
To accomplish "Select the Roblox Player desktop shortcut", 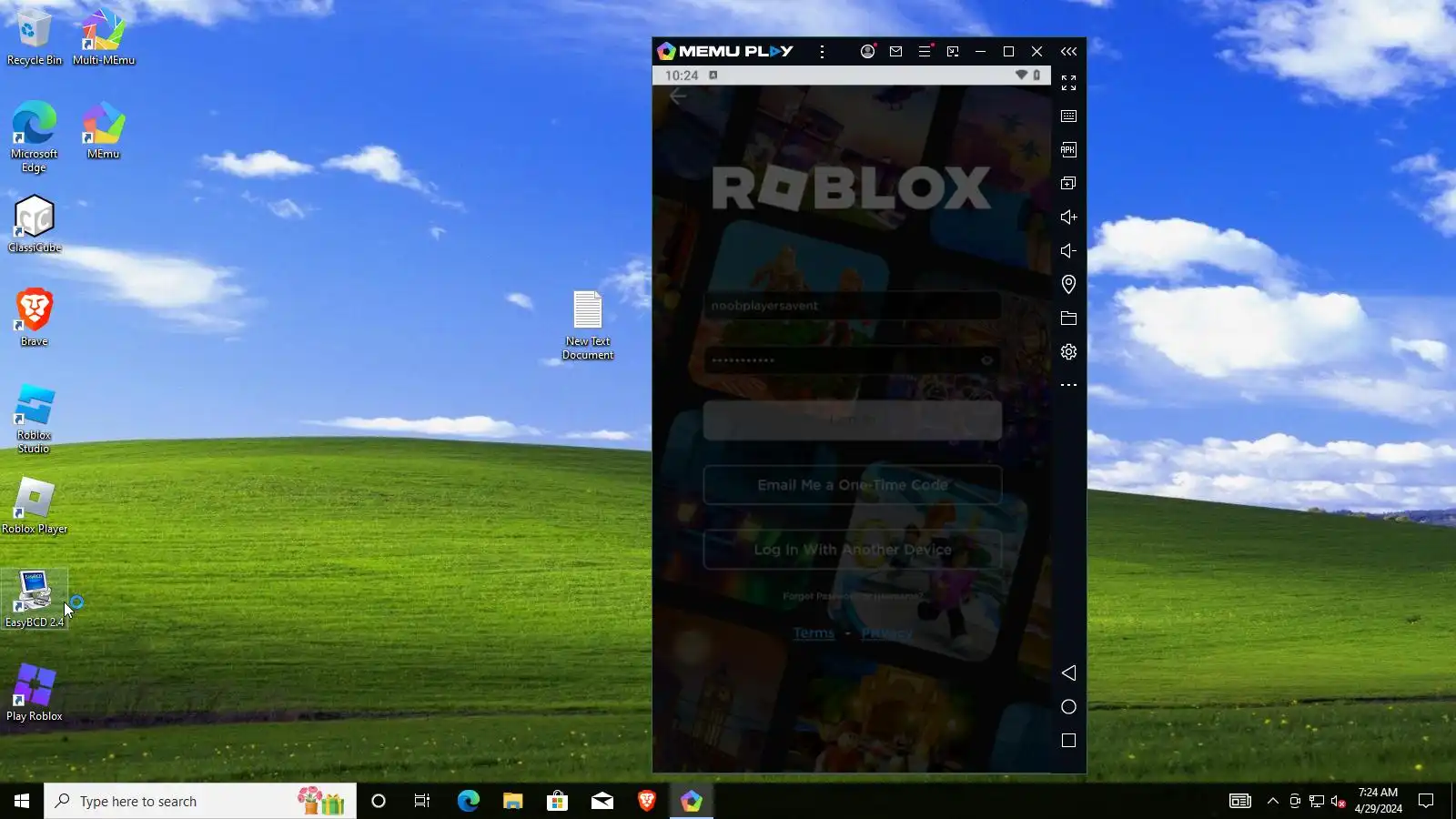I will point(35,505).
